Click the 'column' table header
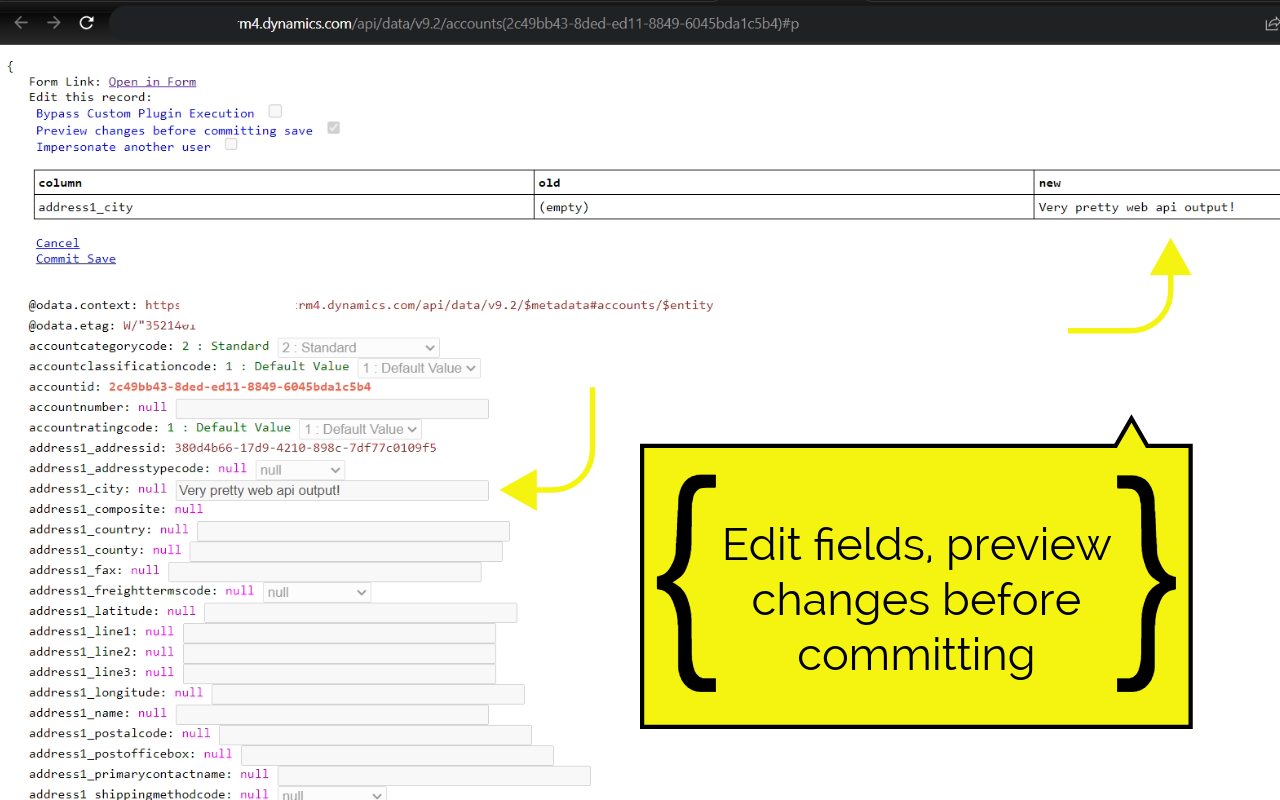The height and width of the screenshot is (800, 1280). 285,183
